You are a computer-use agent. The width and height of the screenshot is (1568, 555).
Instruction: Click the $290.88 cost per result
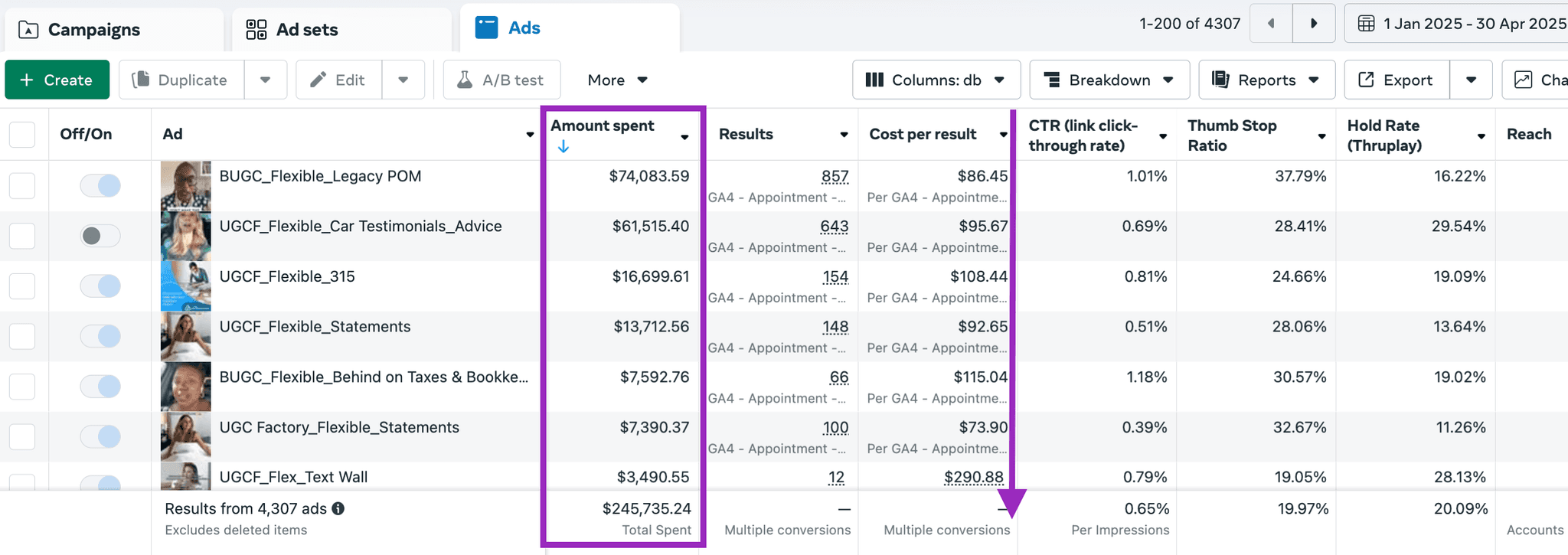[973, 477]
